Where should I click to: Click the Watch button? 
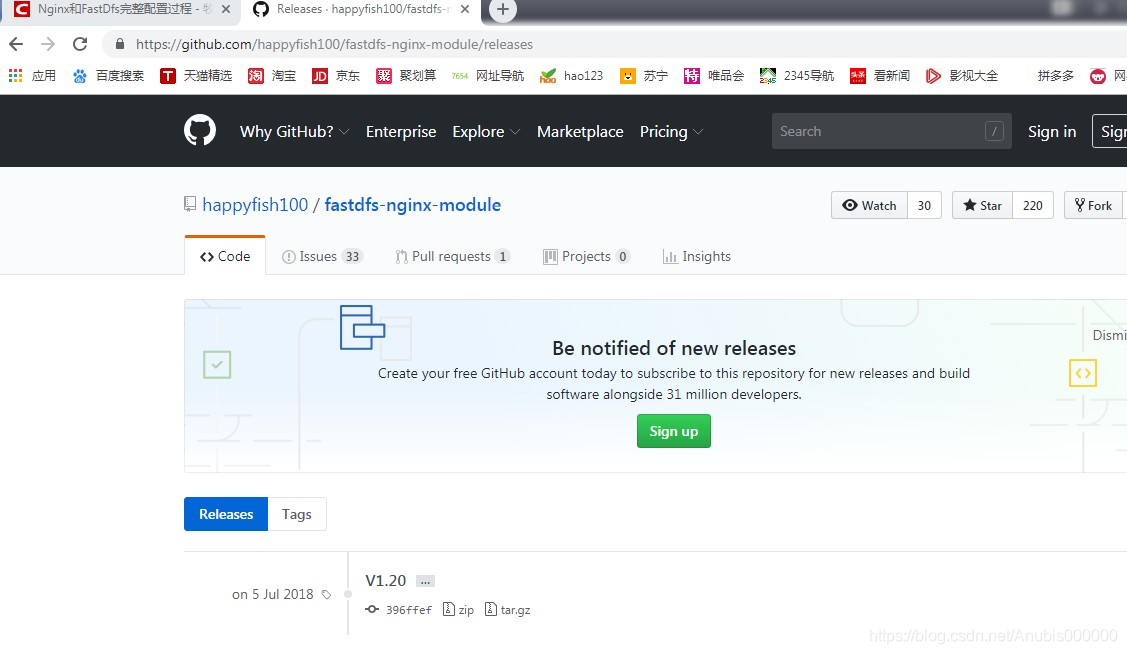click(870, 206)
